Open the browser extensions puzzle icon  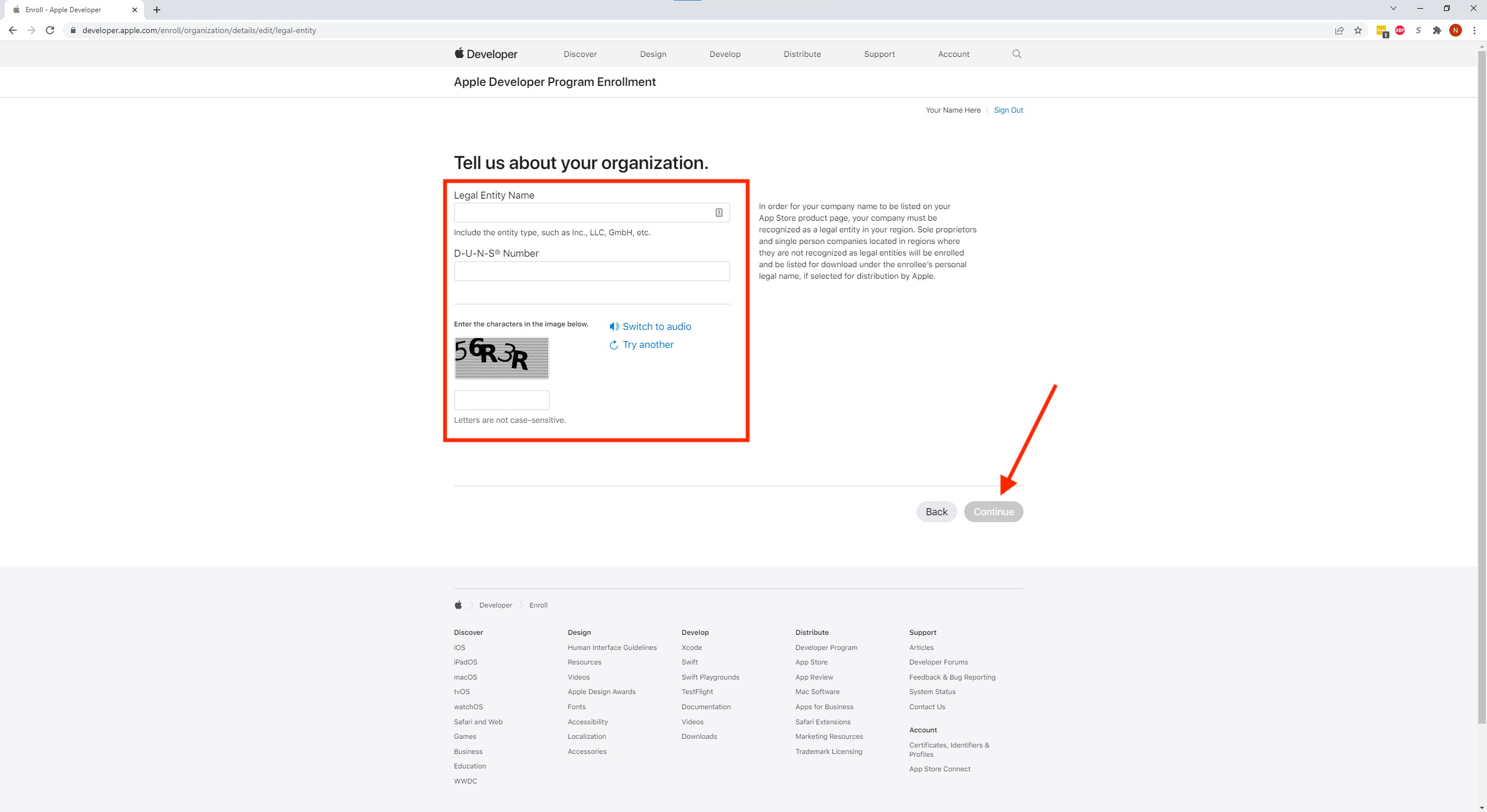tap(1437, 30)
